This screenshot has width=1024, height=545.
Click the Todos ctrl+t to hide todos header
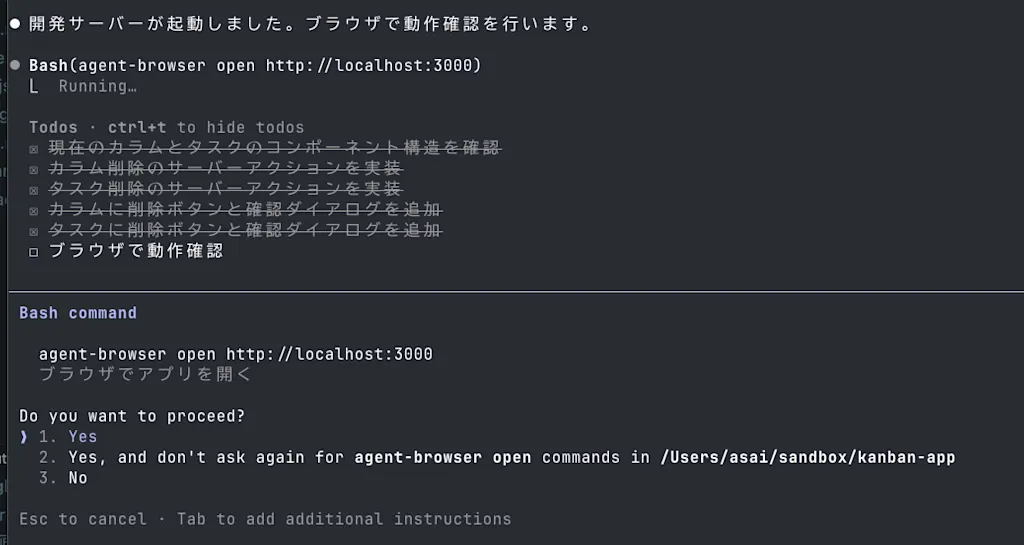tap(167, 127)
